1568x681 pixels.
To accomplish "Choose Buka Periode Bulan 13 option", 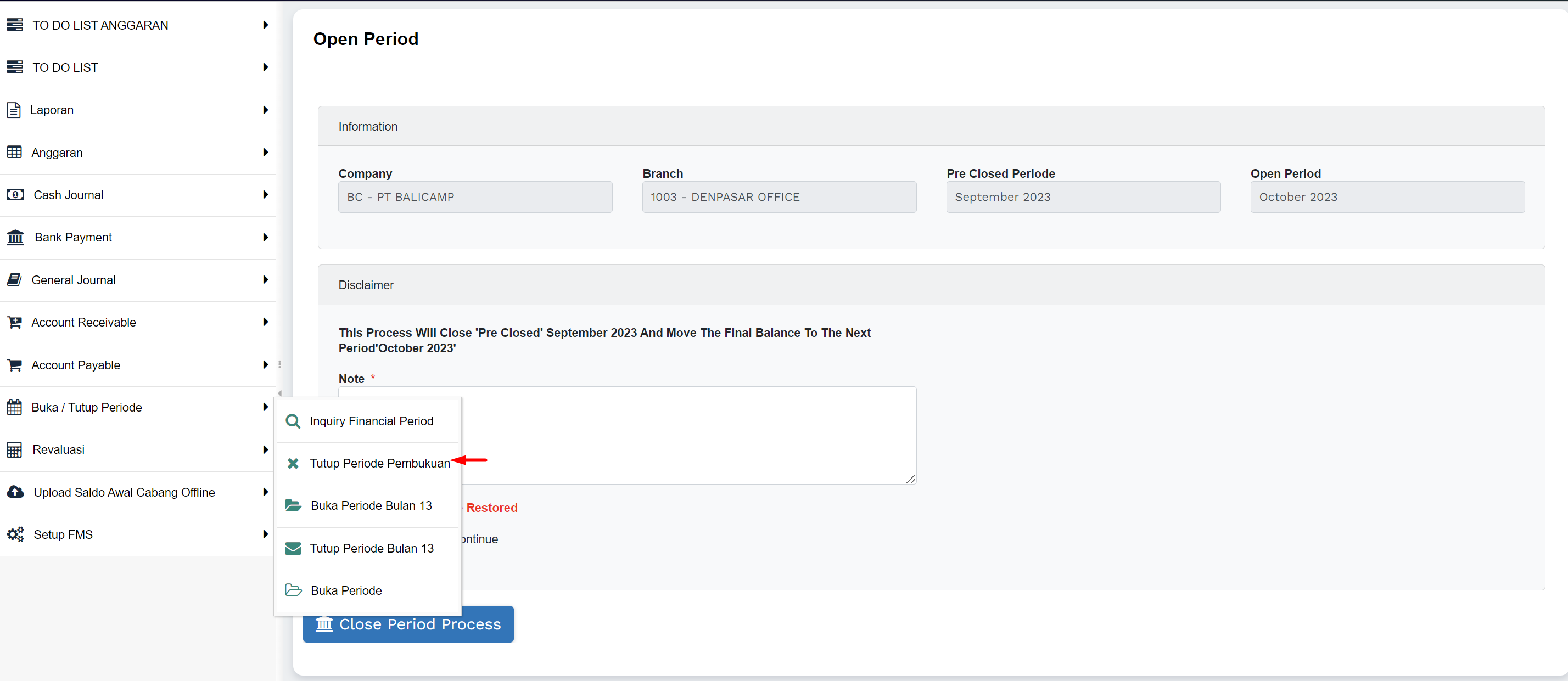I will [x=371, y=506].
